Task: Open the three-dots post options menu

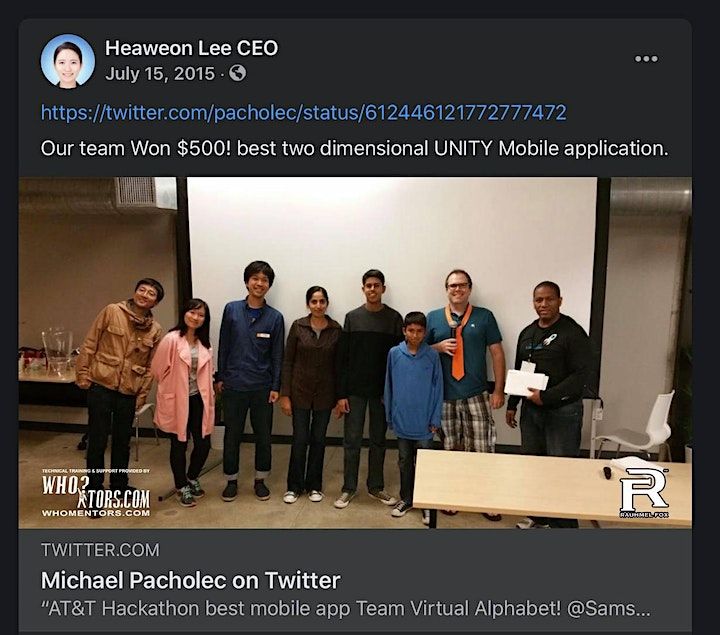Action: (x=646, y=59)
